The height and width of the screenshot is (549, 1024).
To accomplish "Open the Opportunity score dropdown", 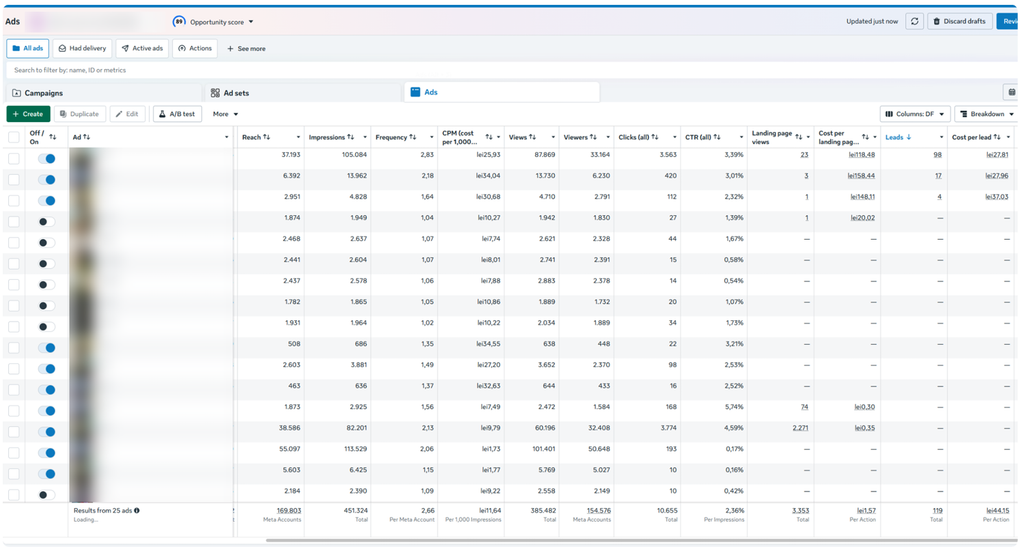I will click(251, 22).
